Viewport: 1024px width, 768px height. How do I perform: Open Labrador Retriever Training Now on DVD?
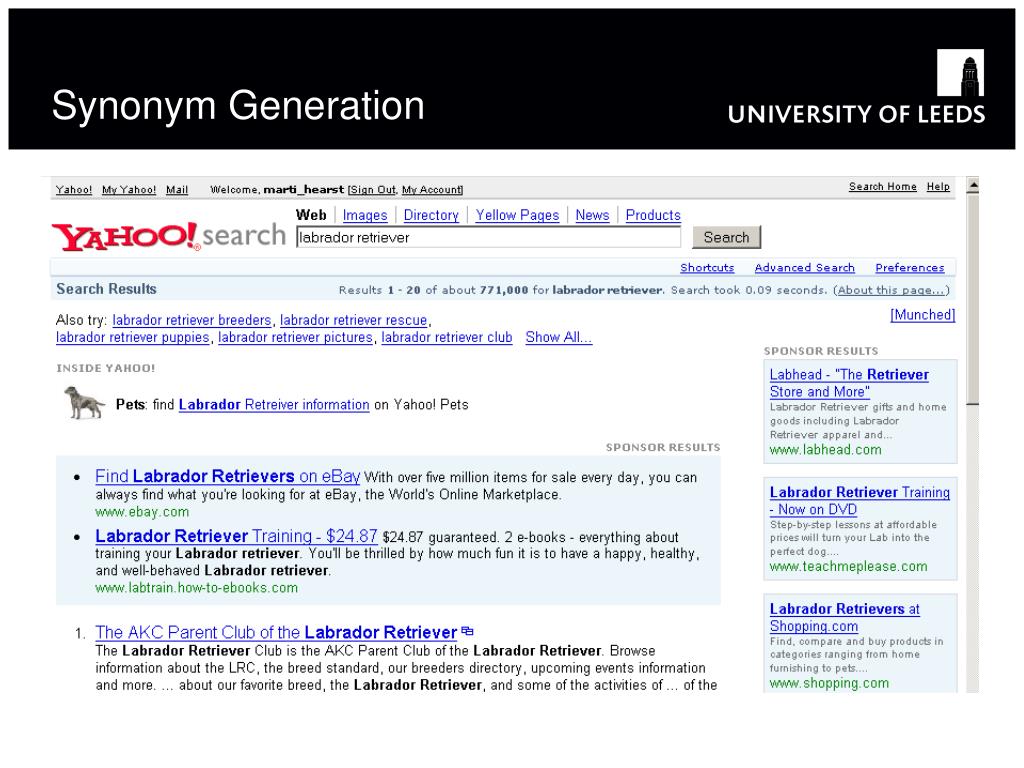859,500
